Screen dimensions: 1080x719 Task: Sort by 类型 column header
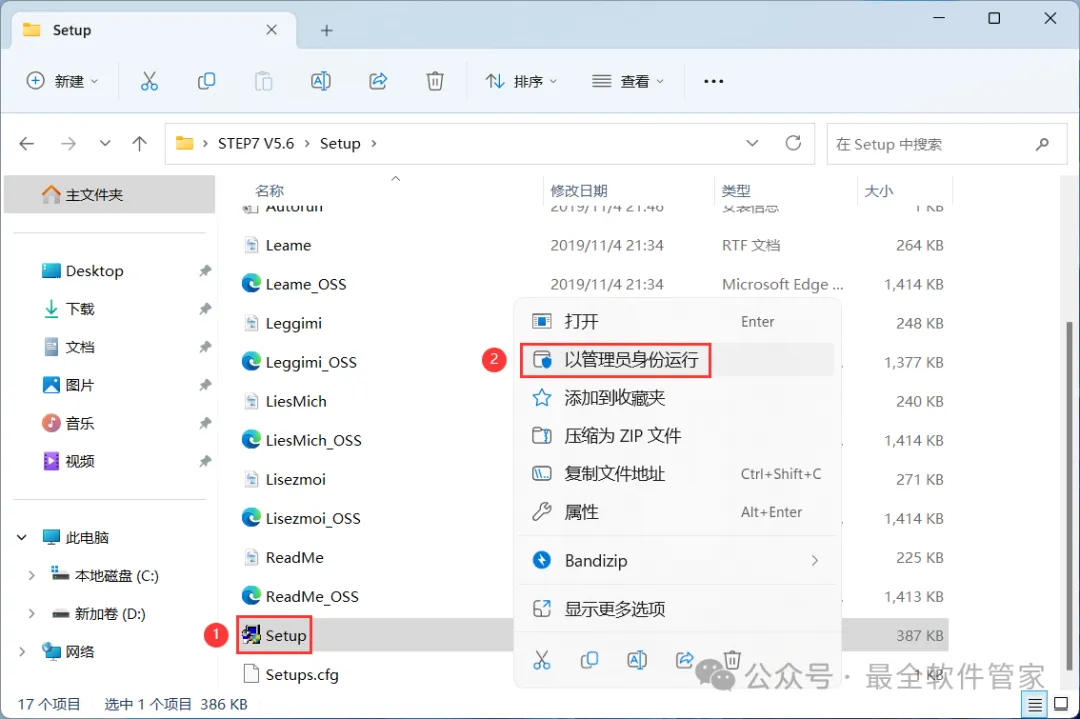tap(736, 191)
